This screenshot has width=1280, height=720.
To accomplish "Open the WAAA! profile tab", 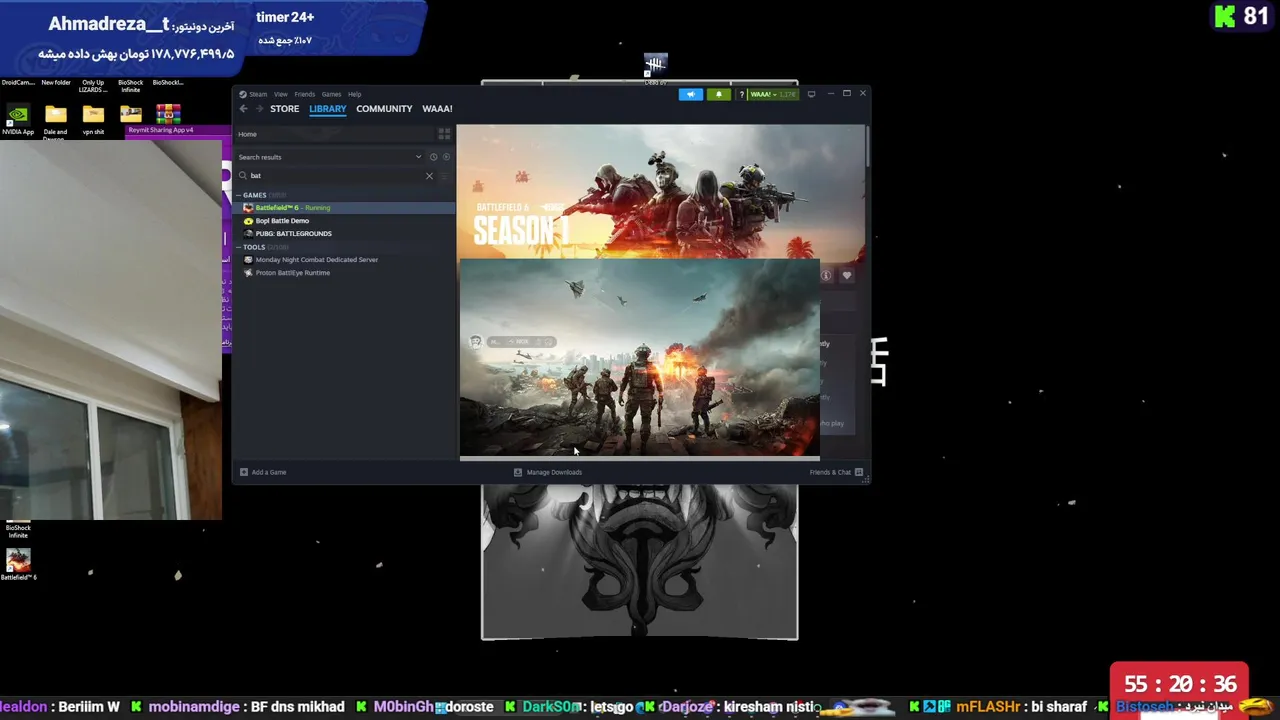I will click(437, 109).
